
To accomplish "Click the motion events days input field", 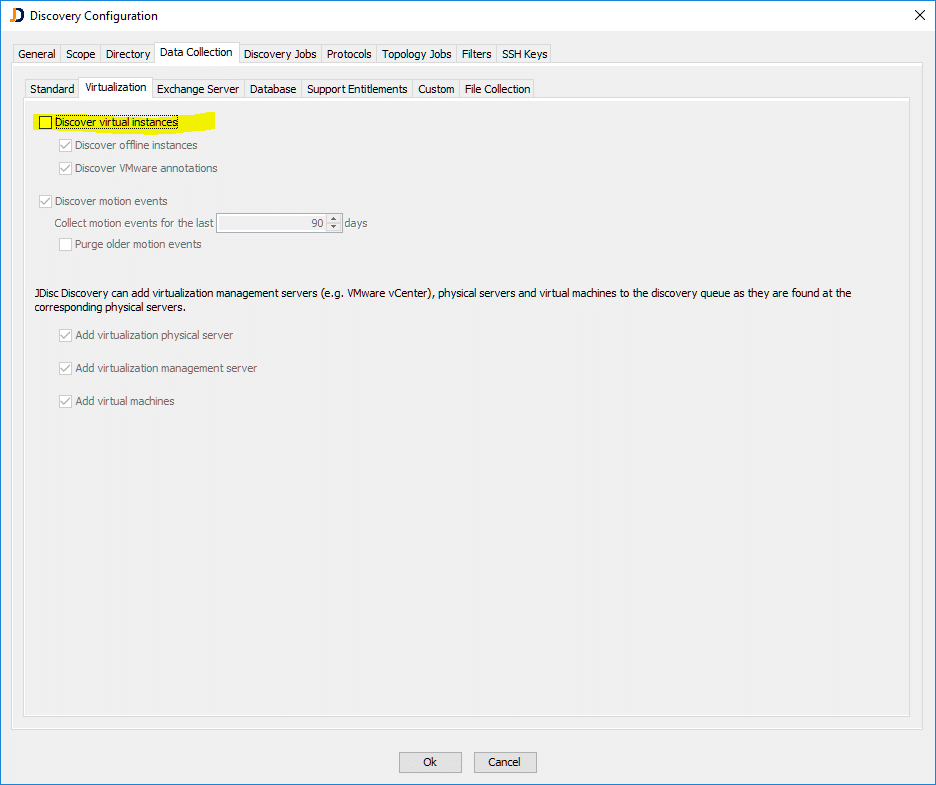I will tap(271, 224).
